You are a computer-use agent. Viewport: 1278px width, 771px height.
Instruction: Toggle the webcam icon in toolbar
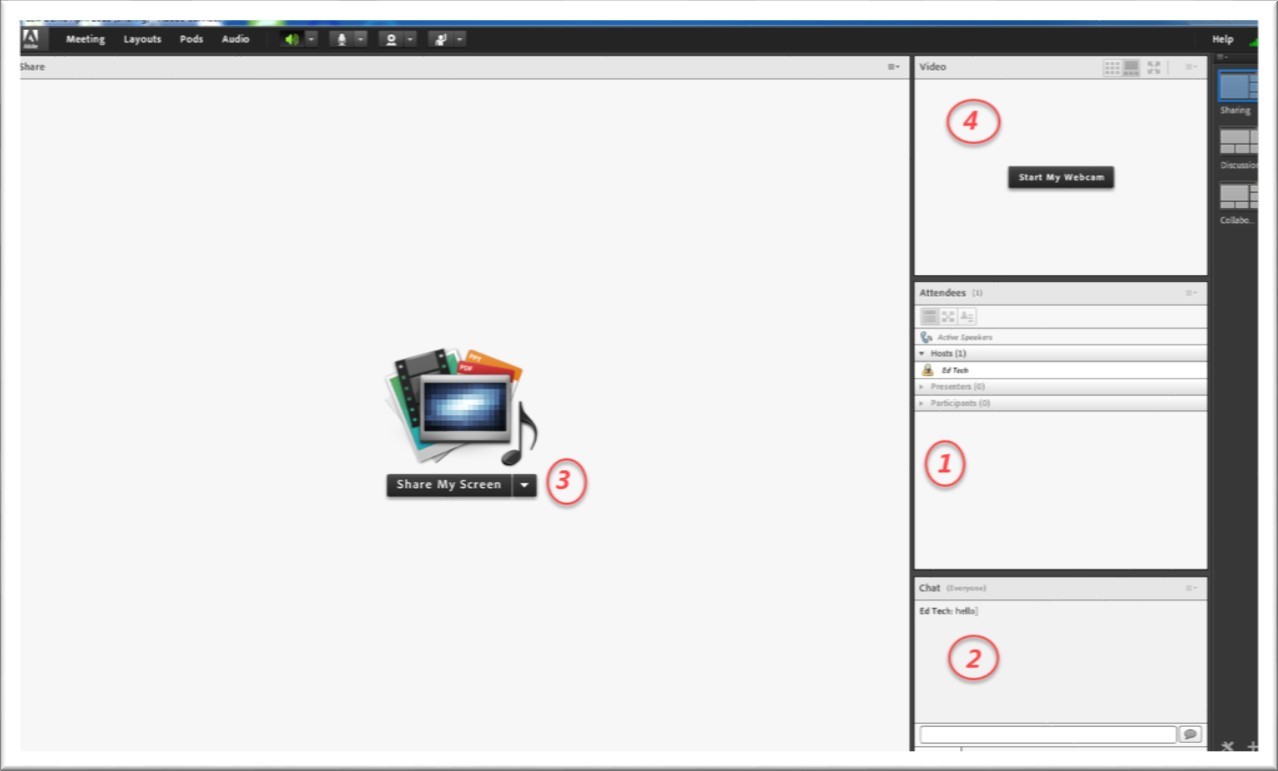391,39
